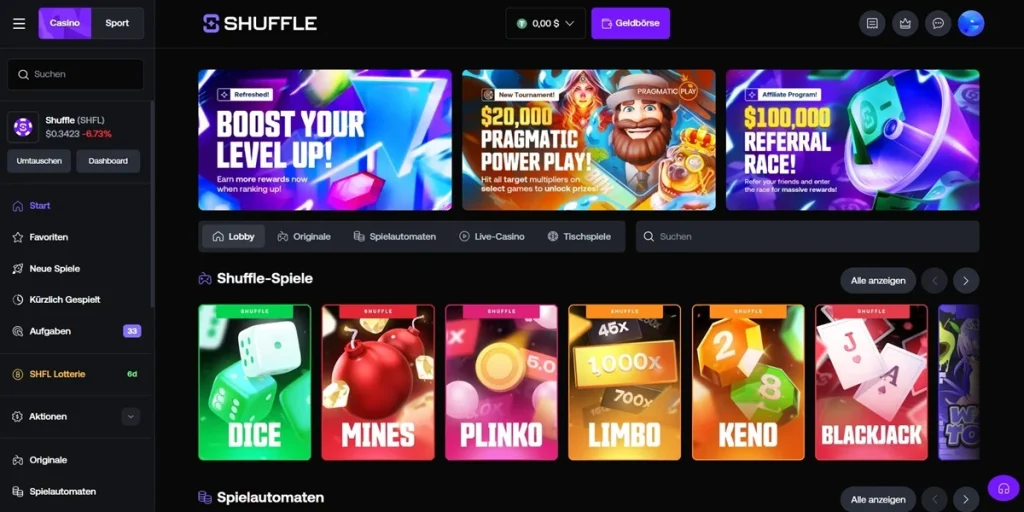Open the bet slip list icon
Image resolution: width=1024 pixels, height=512 pixels.
pyautogui.click(x=872, y=24)
